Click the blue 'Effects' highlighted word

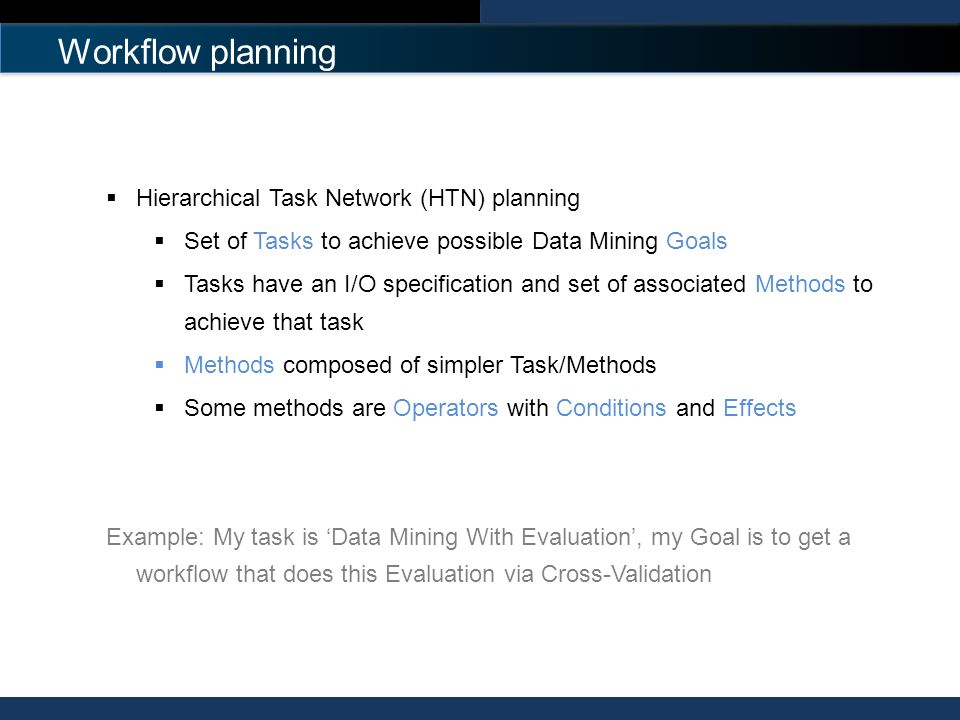[759, 408]
